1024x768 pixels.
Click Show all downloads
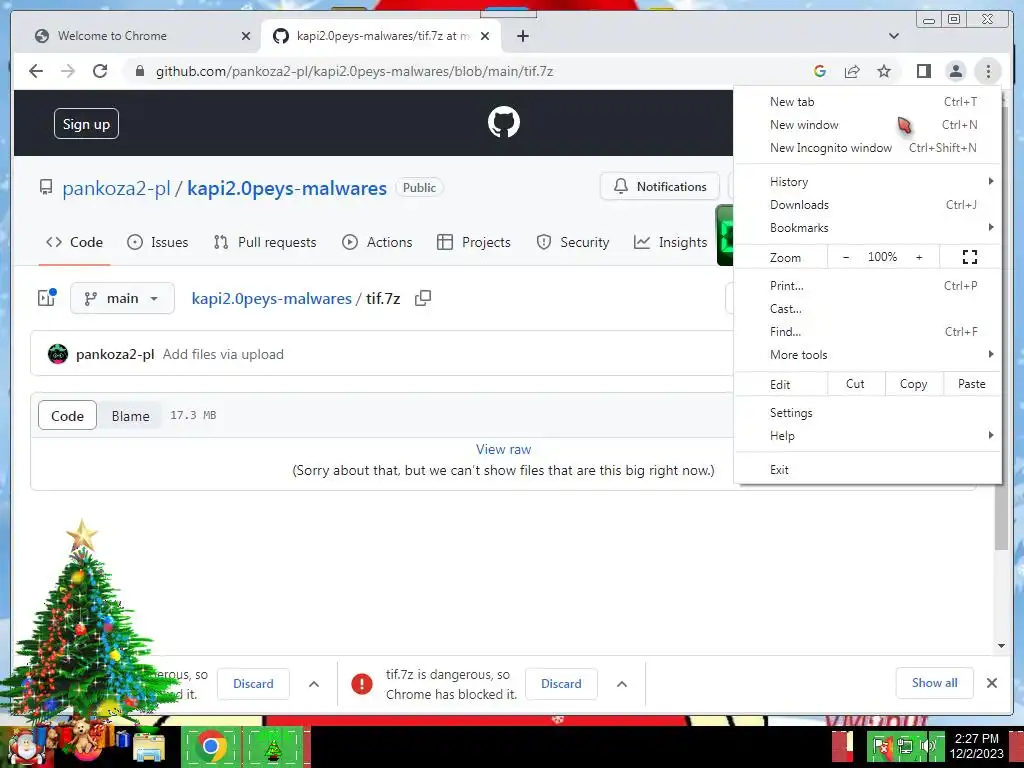point(935,683)
